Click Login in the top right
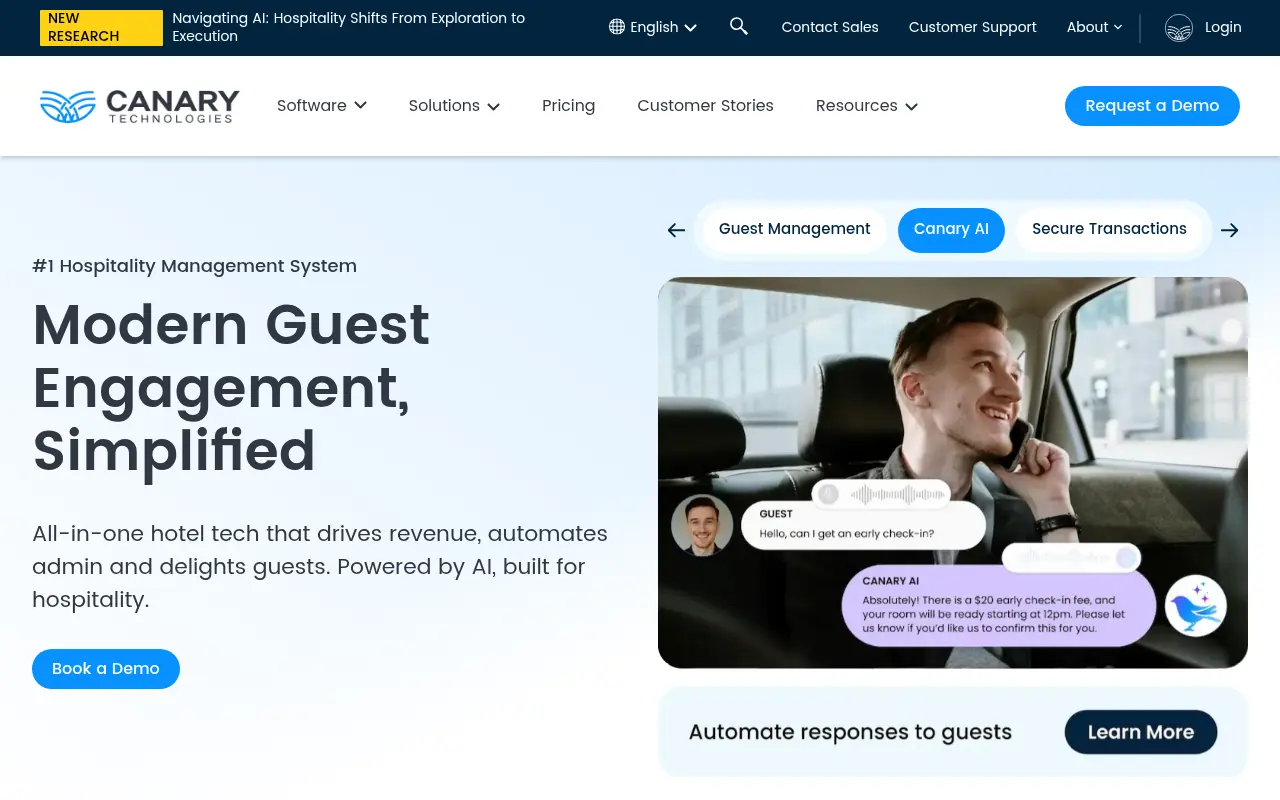The image size is (1280, 800). click(x=1223, y=27)
